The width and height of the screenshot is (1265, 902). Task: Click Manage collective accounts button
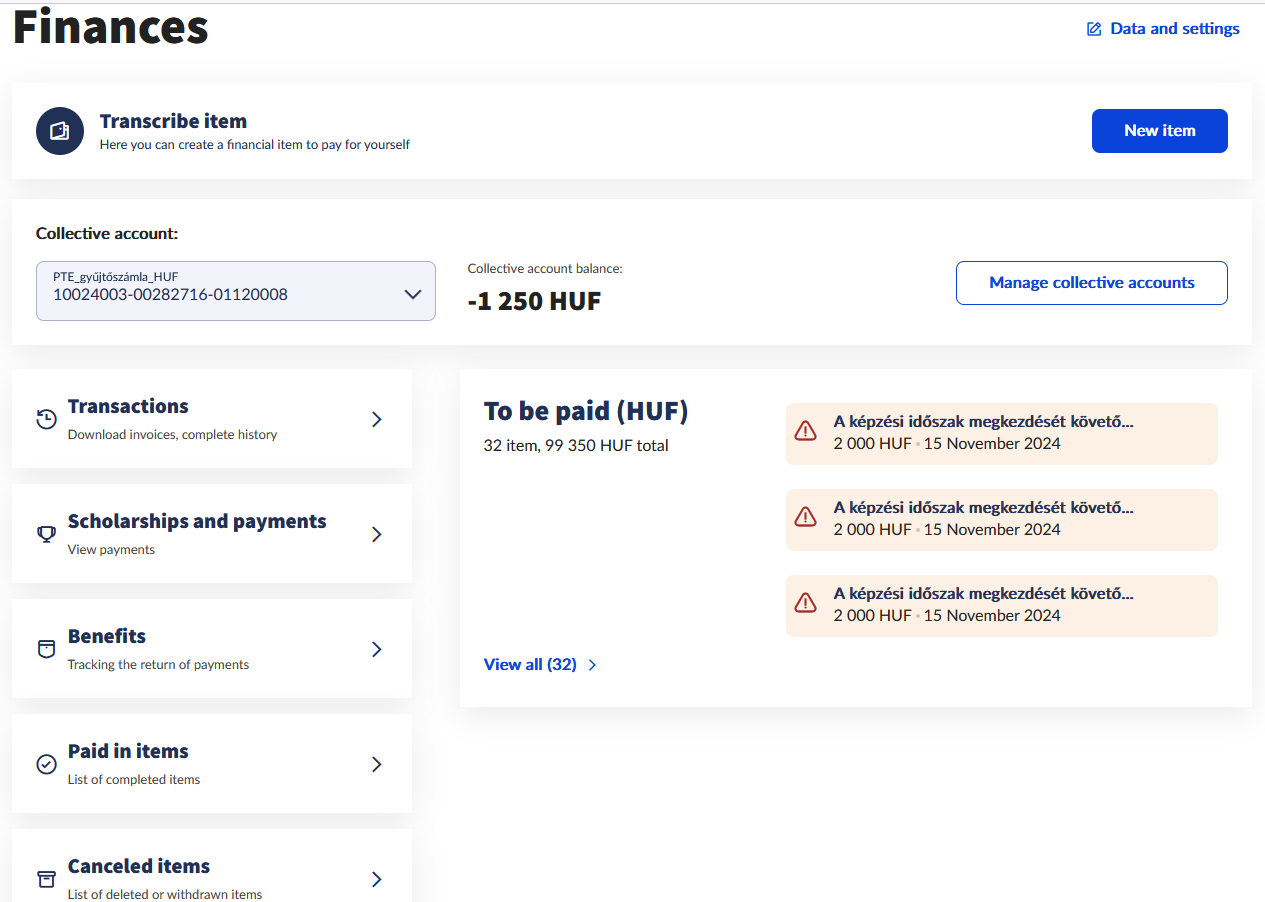[1091, 283]
